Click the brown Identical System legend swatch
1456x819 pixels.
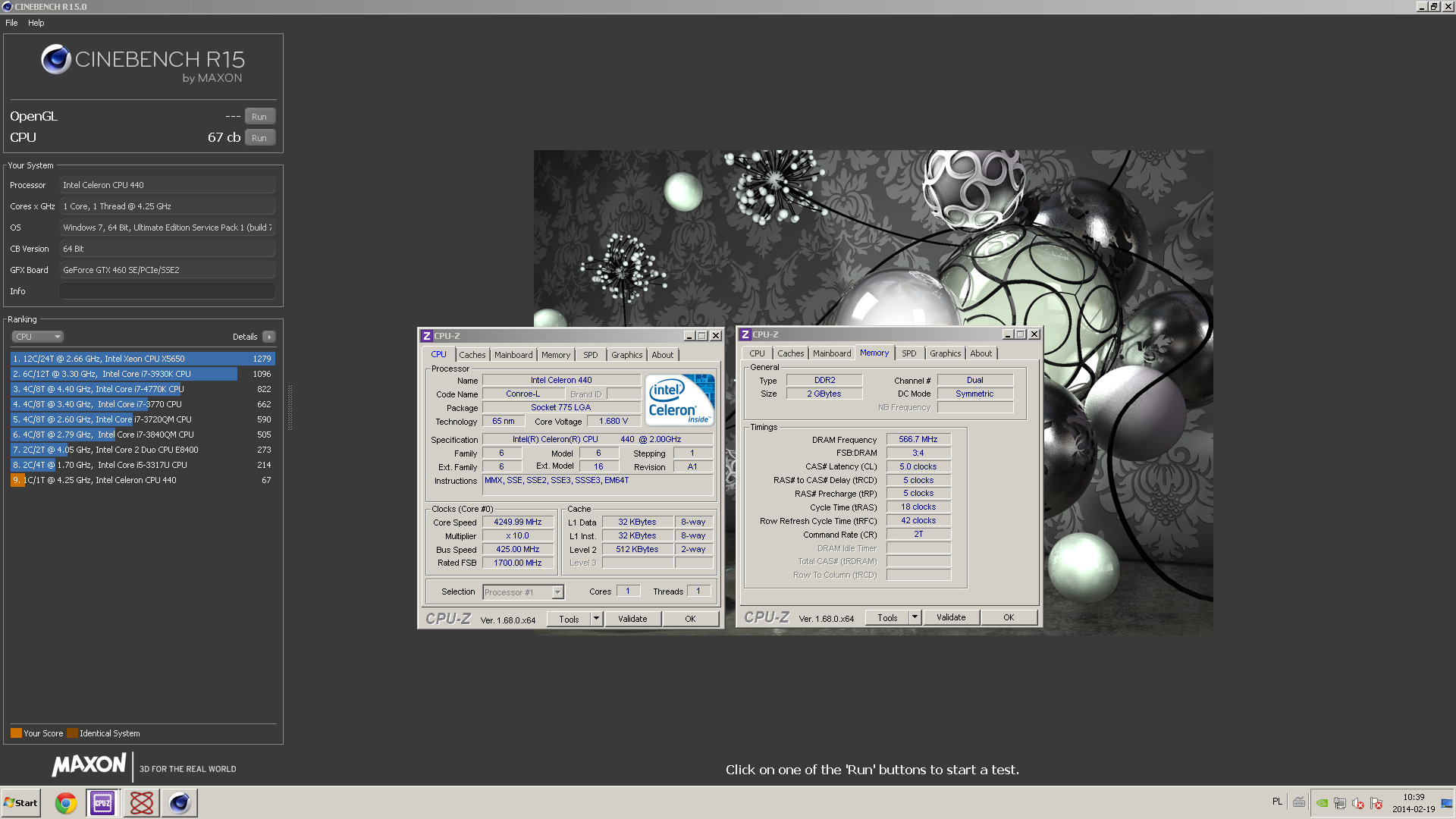[72, 733]
